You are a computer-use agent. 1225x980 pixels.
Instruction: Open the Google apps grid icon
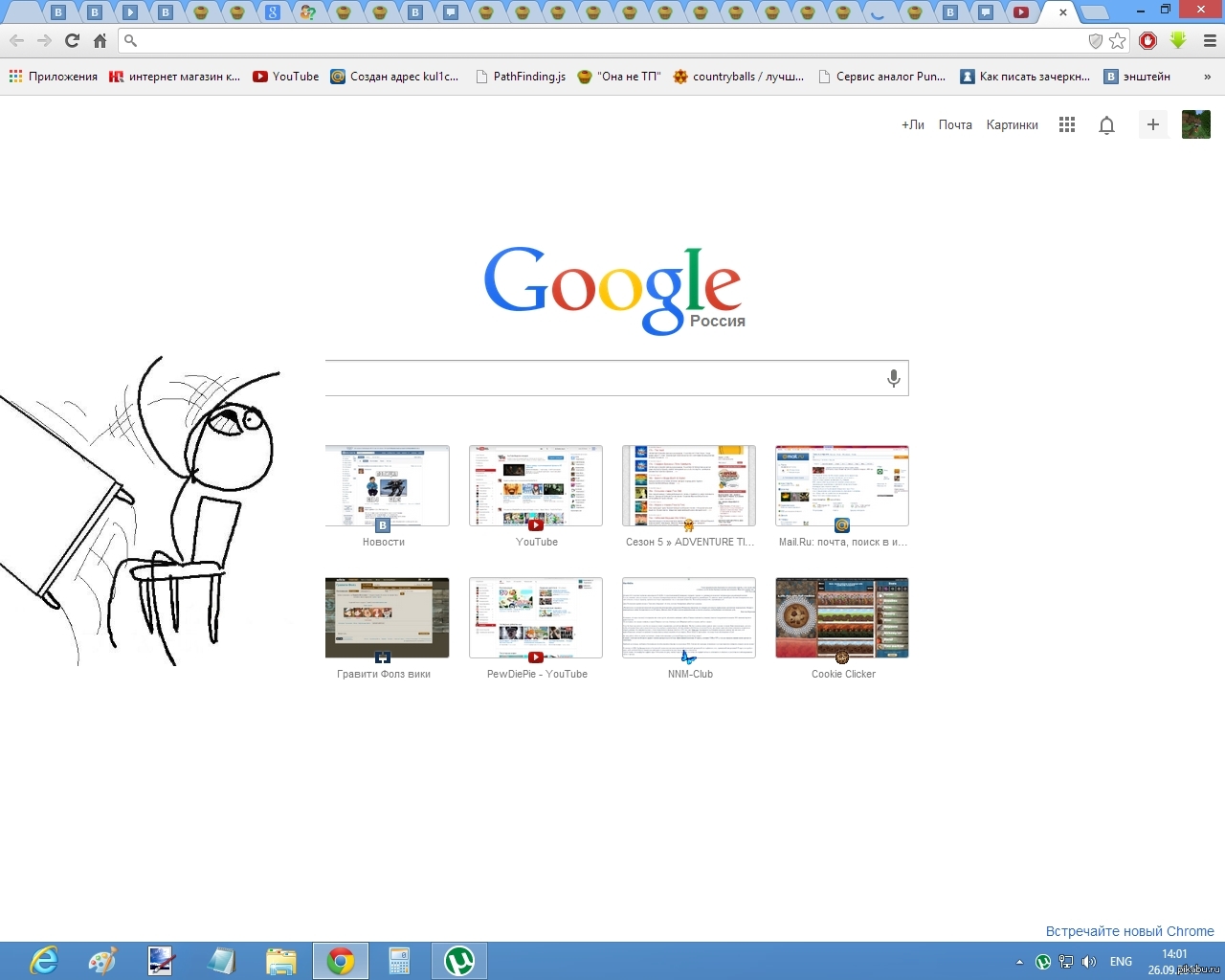click(1067, 124)
